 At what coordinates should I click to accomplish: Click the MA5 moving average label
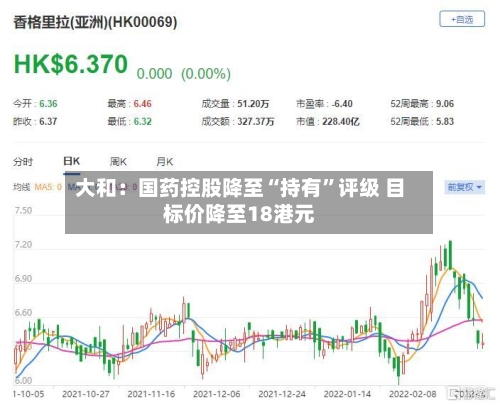coord(48,187)
